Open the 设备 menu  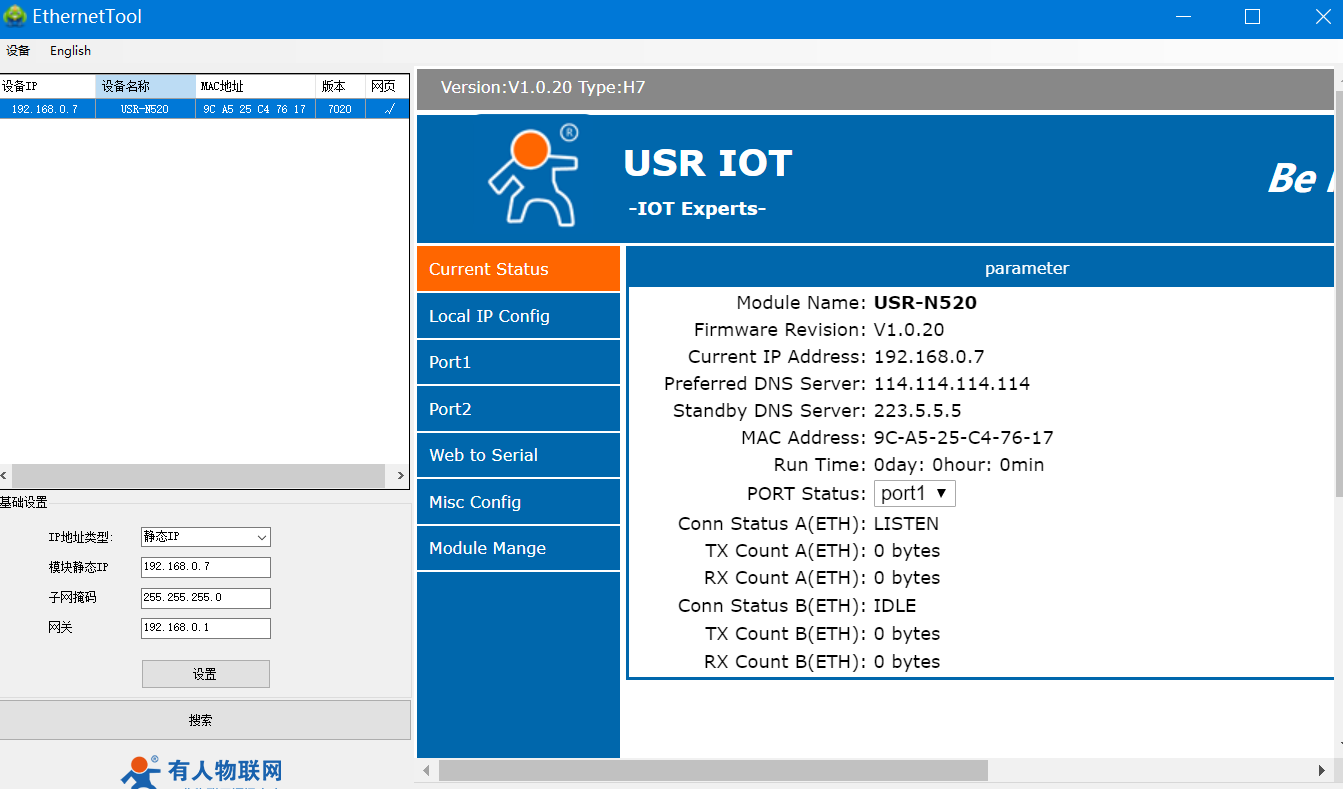(x=18, y=51)
